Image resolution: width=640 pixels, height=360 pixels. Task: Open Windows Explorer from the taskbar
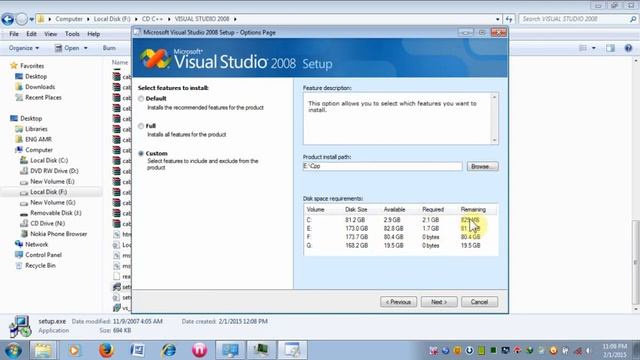coord(43,350)
